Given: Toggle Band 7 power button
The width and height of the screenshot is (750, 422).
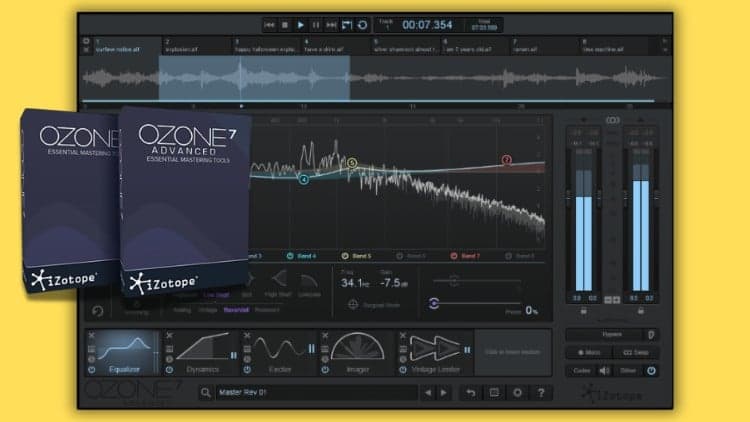Looking at the screenshot, I should pyautogui.click(x=454, y=256).
